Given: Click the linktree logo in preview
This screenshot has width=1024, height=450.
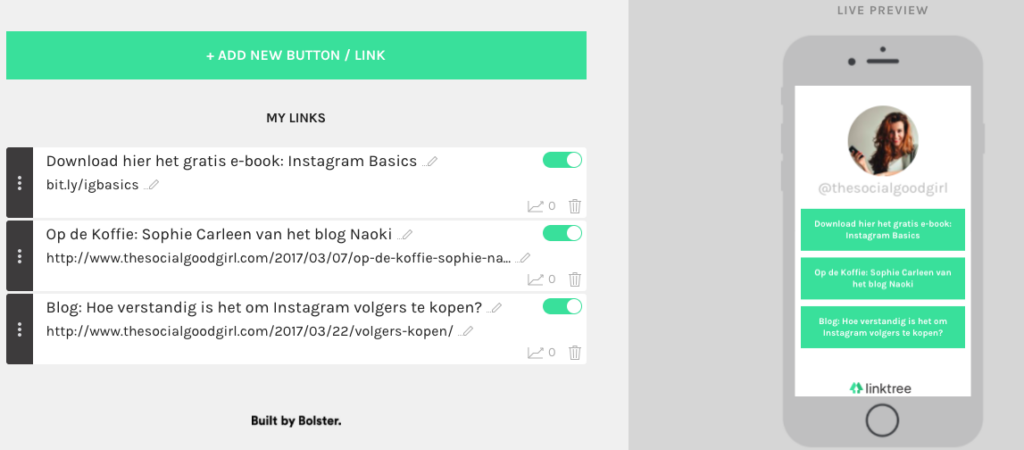Looking at the screenshot, I should coord(881,388).
